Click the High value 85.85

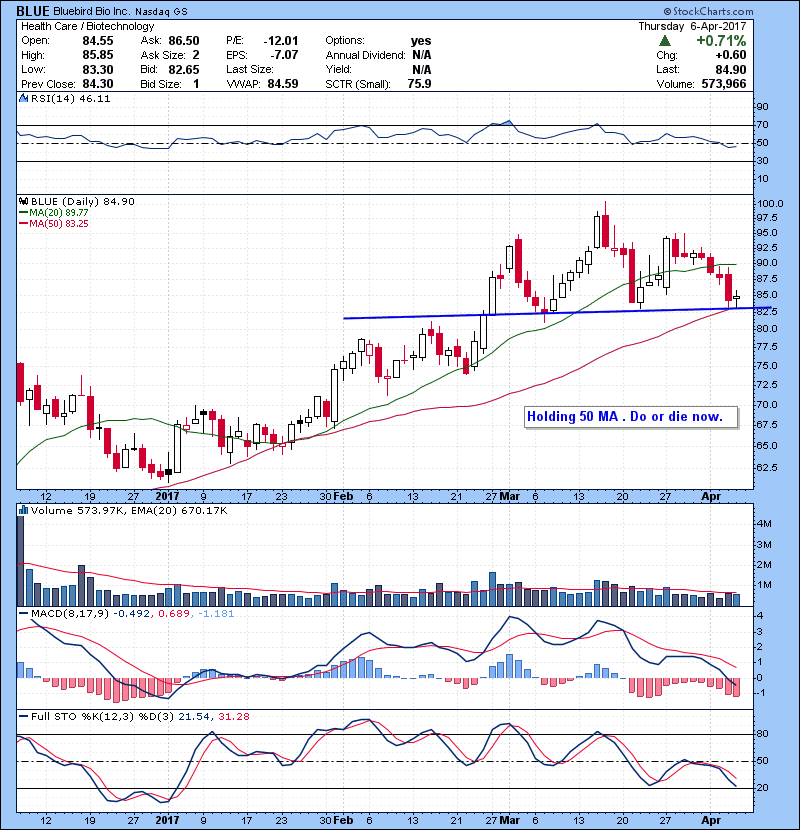97,55
